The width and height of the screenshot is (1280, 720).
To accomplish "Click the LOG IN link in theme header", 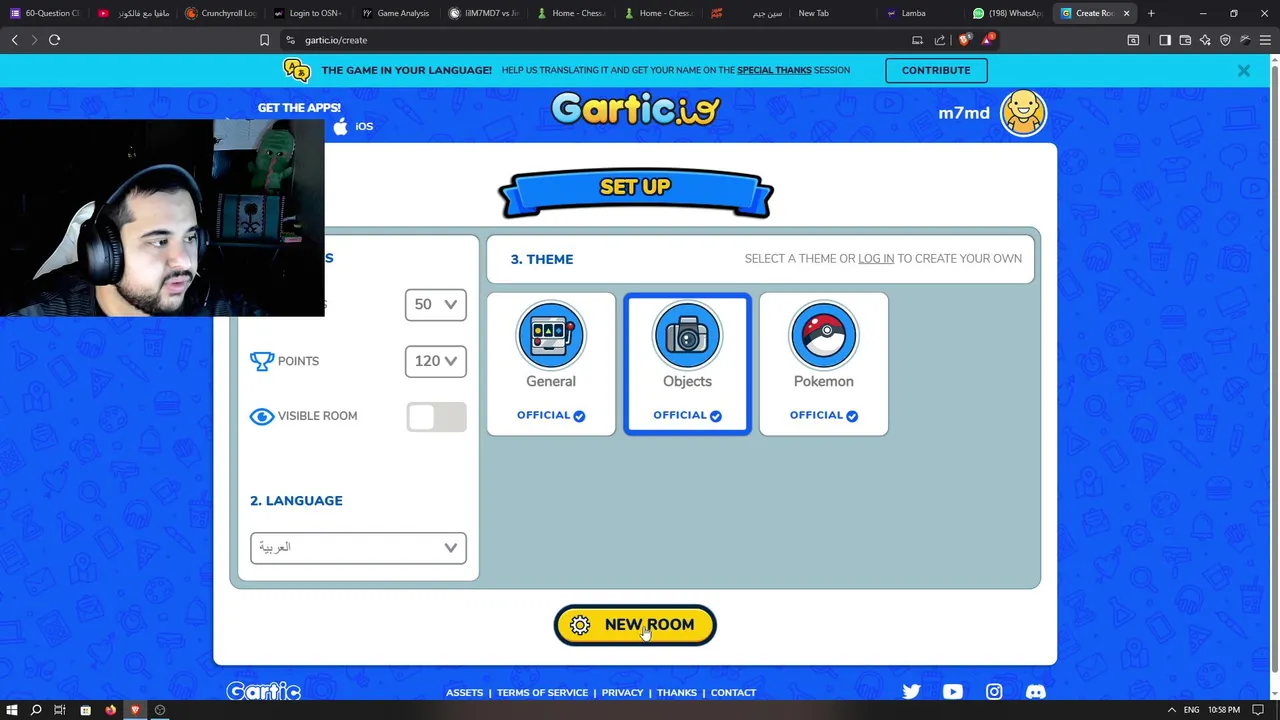I will point(876,258).
